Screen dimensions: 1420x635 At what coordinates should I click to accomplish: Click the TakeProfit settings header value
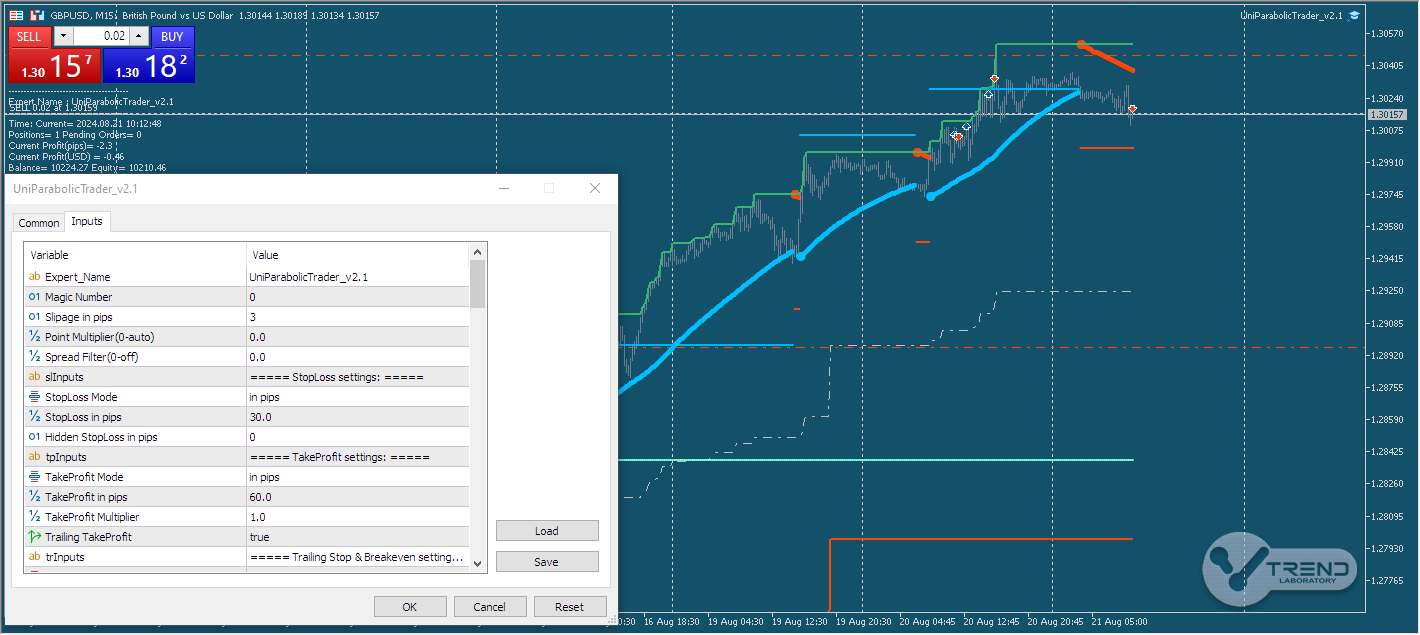[358, 457]
